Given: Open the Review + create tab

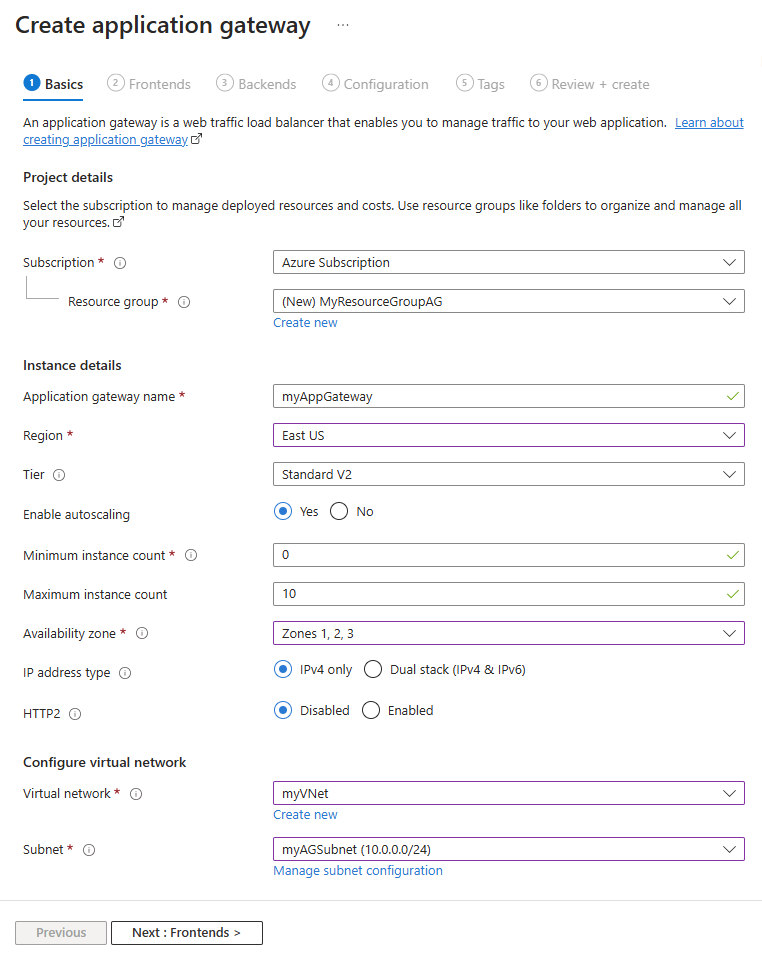Looking at the screenshot, I should tap(598, 84).
